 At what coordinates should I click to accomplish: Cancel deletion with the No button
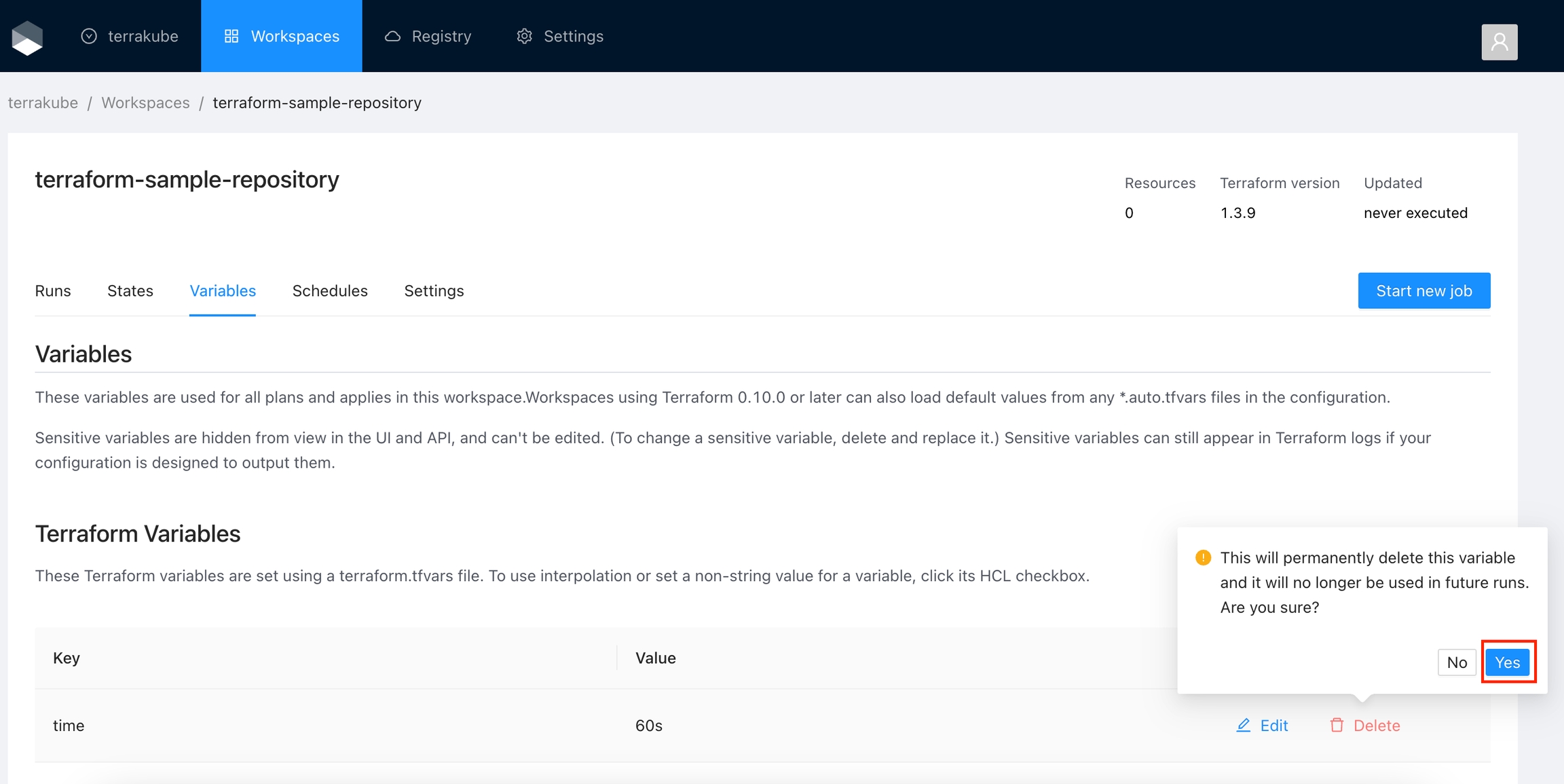(1457, 662)
